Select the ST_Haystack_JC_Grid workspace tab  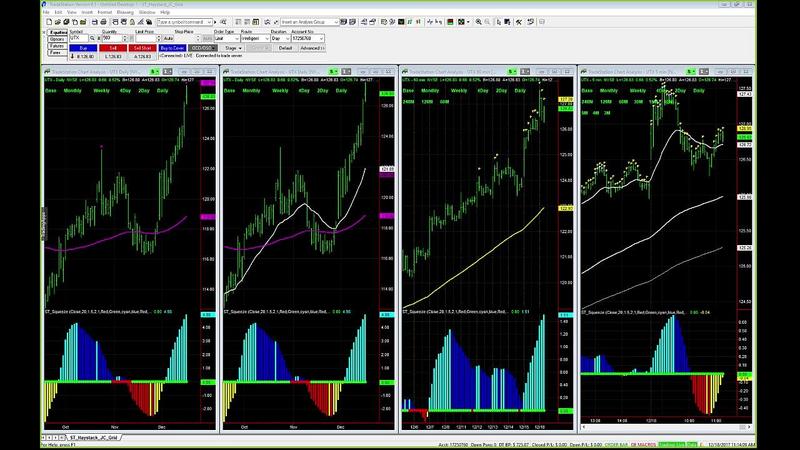point(93,437)
